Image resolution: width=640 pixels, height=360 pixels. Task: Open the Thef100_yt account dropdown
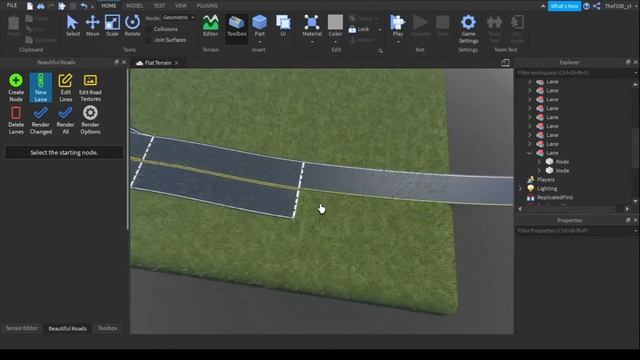click(x=635, y=6)
